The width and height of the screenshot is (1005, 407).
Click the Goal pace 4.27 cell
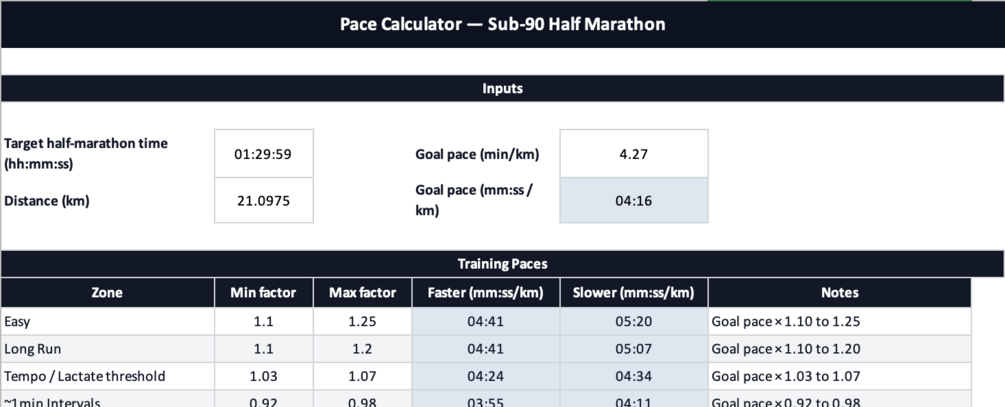tap(634, 154)
